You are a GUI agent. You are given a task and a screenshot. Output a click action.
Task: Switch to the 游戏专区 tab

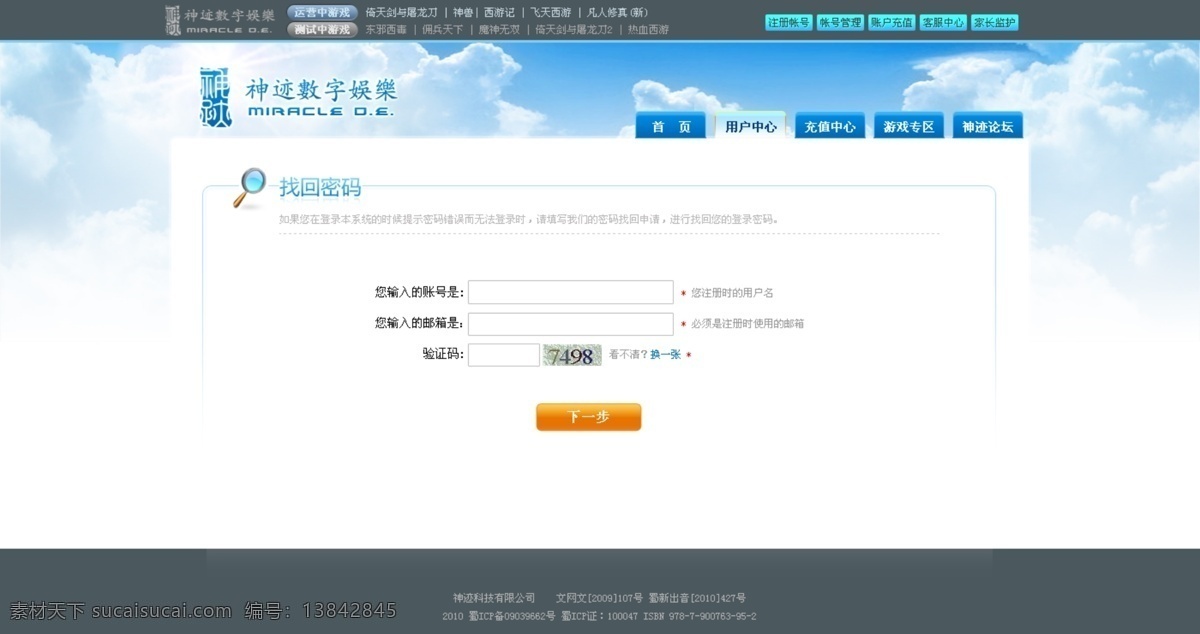[x=909, y=126]
